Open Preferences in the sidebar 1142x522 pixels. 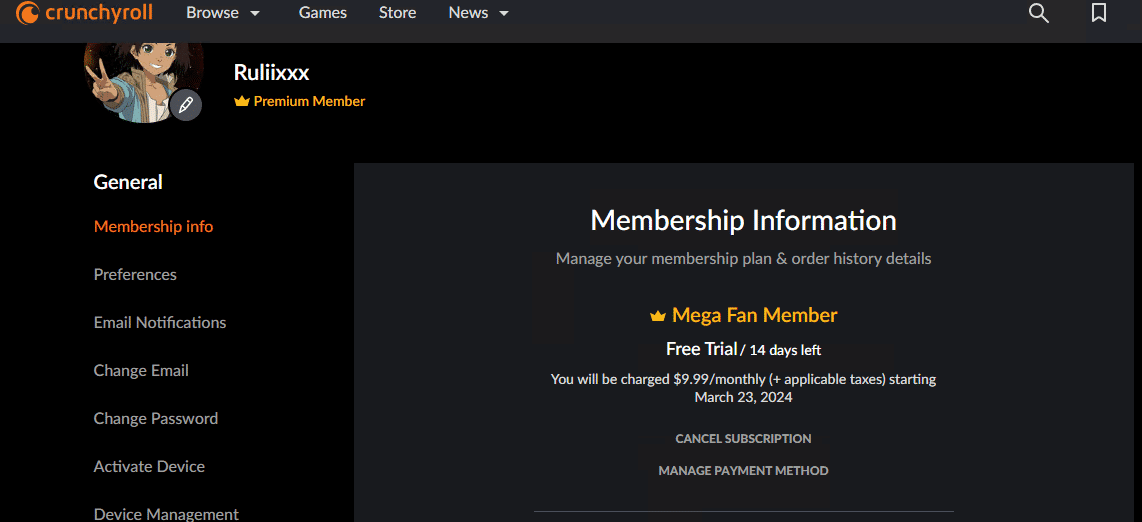click(x=135, y=275)
